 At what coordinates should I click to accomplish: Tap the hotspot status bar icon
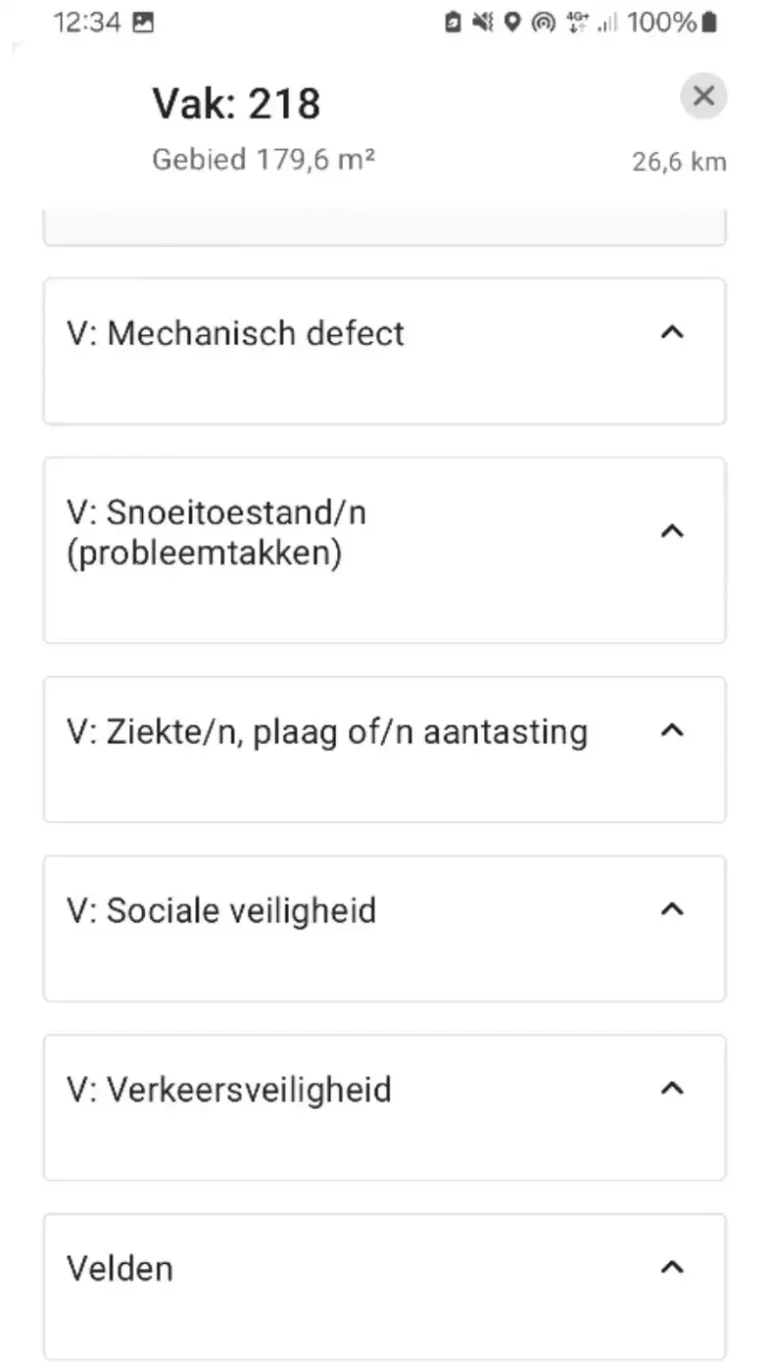tap(543, 23)
